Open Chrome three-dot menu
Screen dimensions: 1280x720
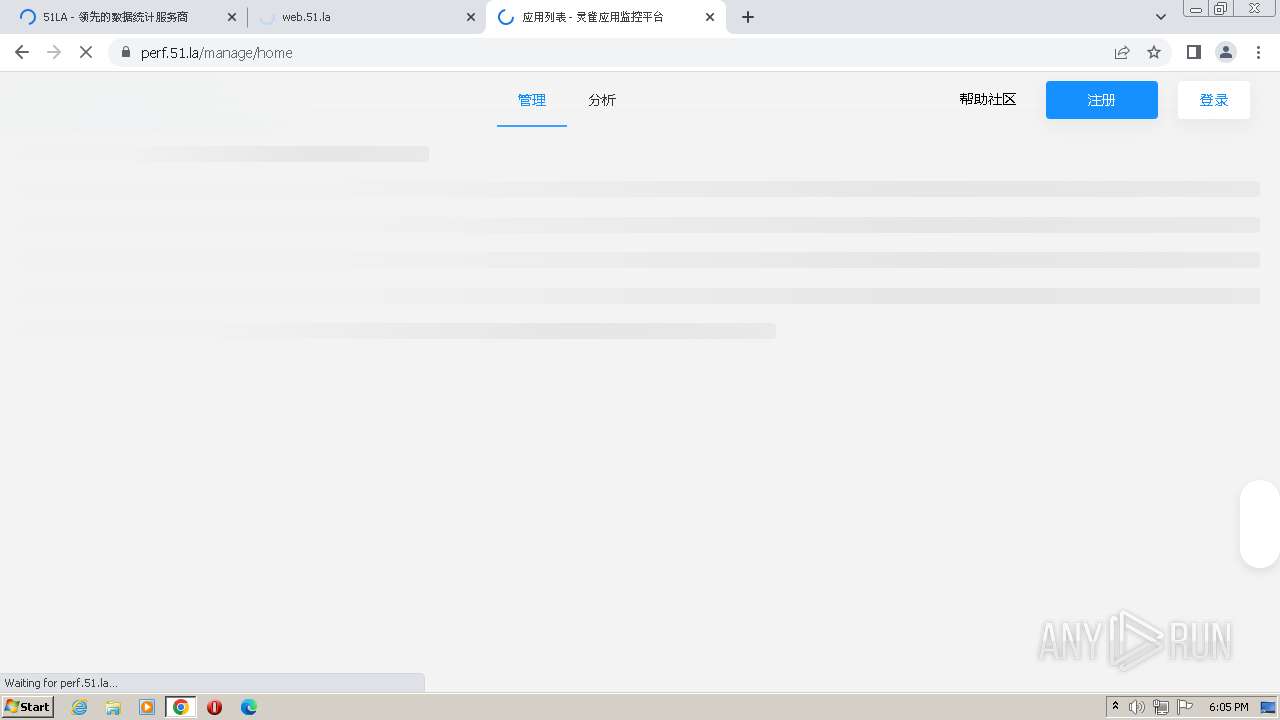coord(1259,52)
